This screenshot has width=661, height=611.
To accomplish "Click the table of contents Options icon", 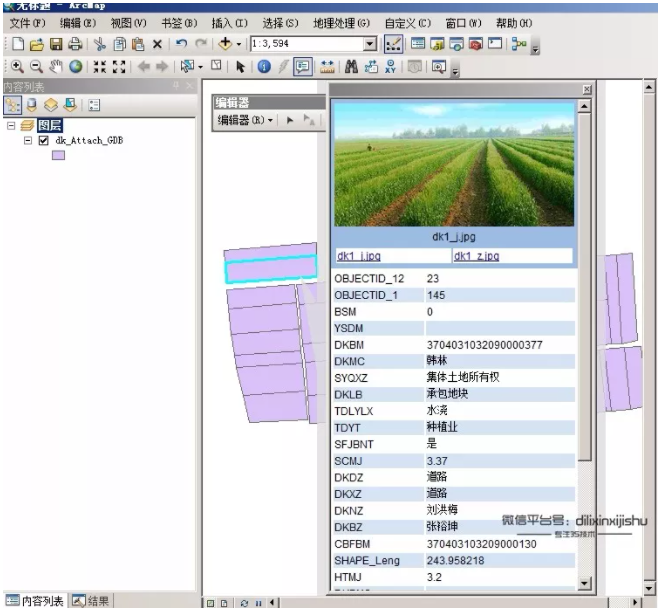I will click(94, 105).
